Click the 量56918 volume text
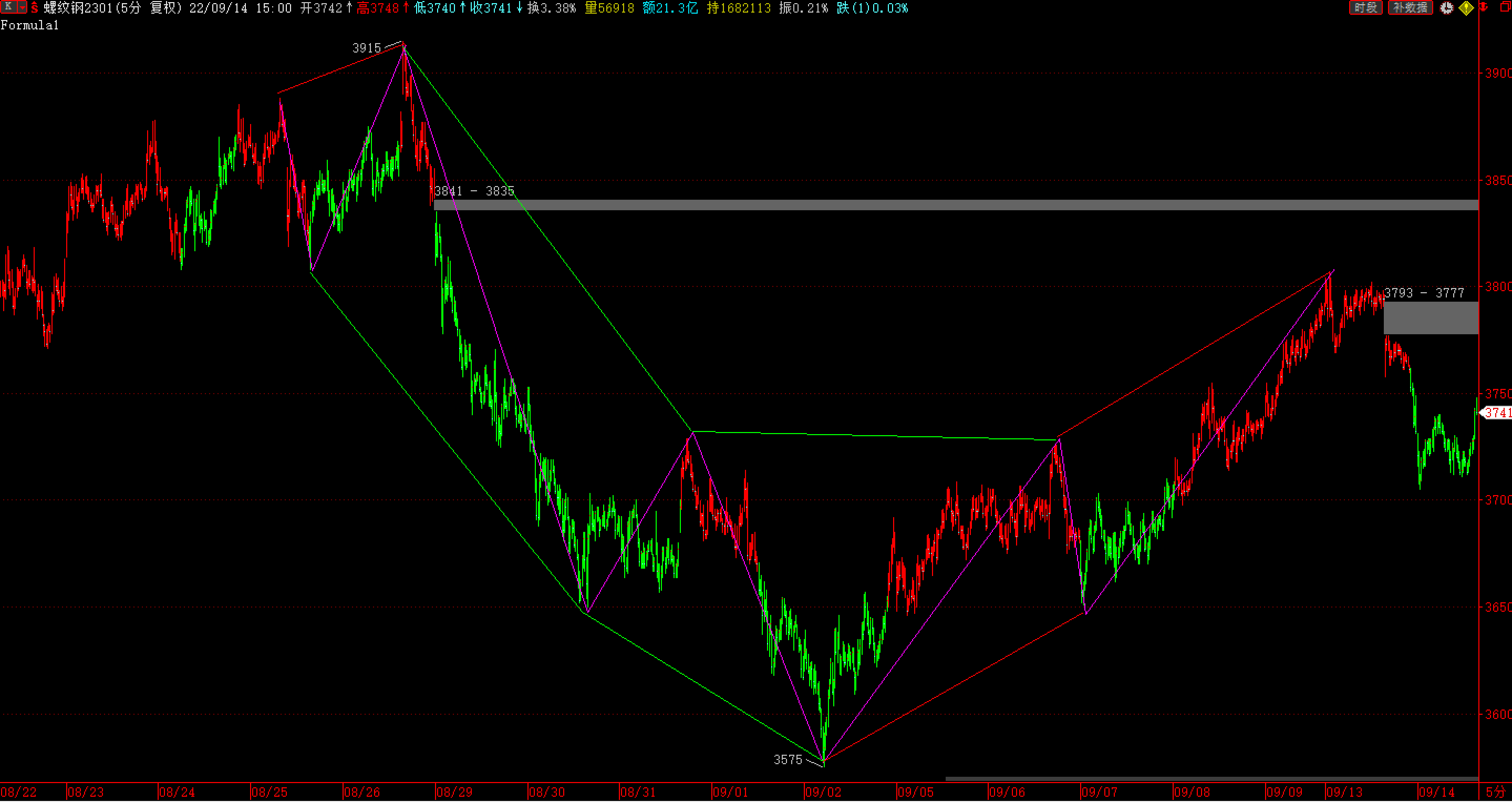The height and width of the screenshot is (802, 1512). [609, 8]
